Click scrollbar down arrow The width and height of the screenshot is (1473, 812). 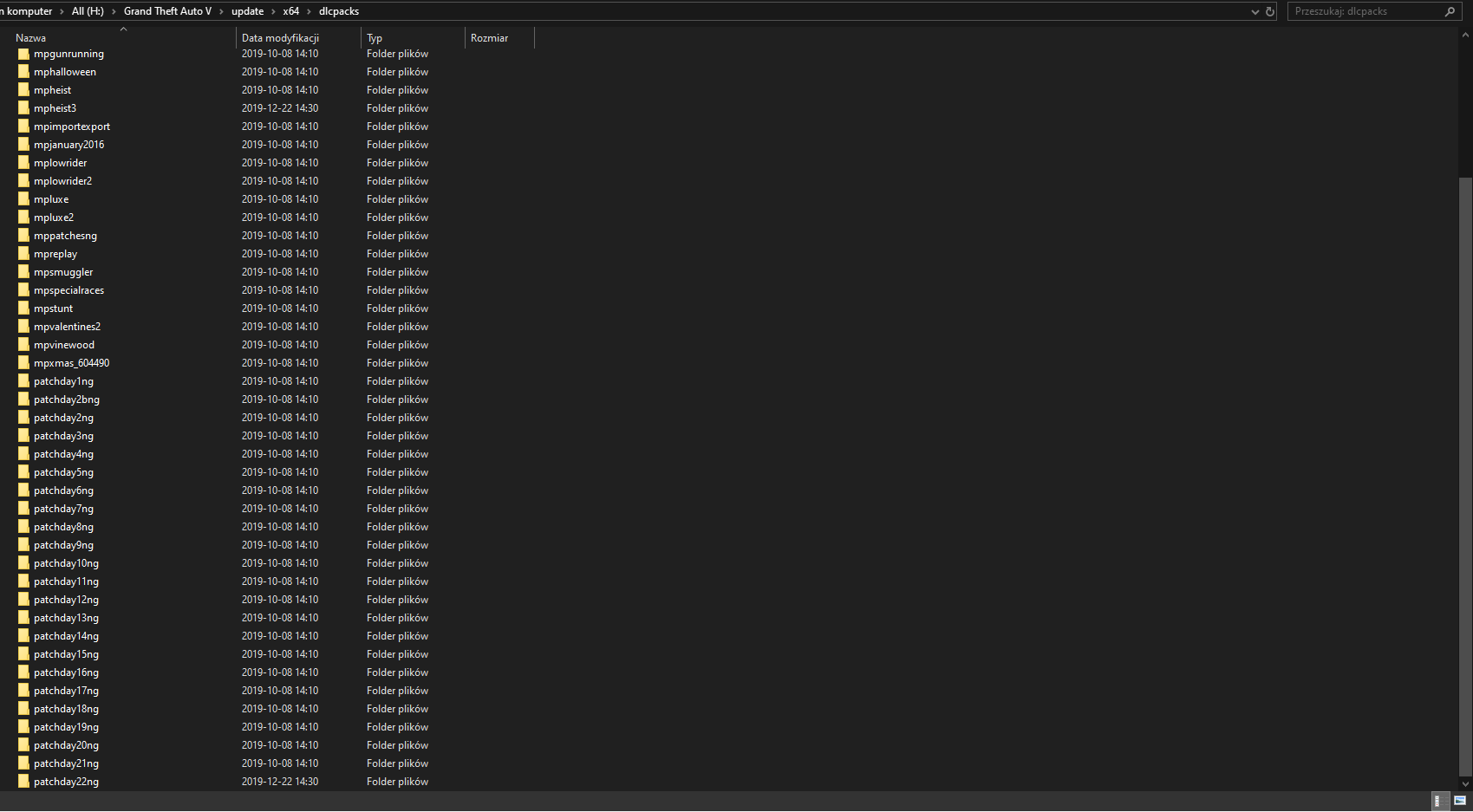pos(1465,783)
